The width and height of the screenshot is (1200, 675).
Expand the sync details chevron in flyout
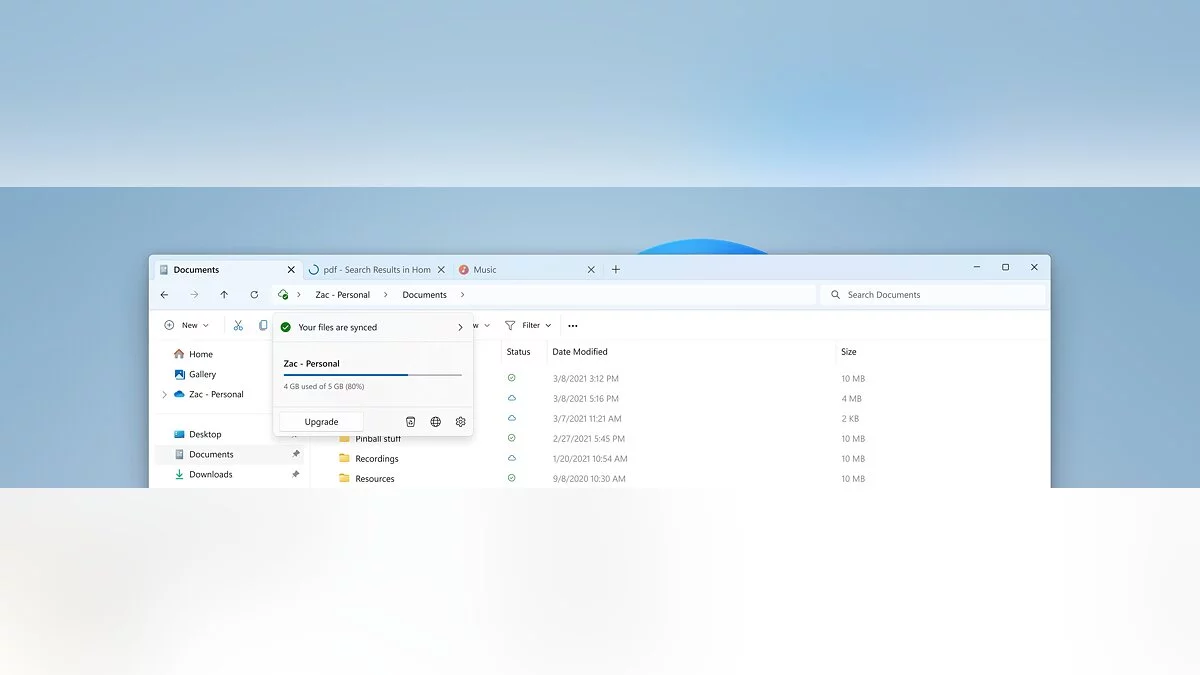point(460,327)
